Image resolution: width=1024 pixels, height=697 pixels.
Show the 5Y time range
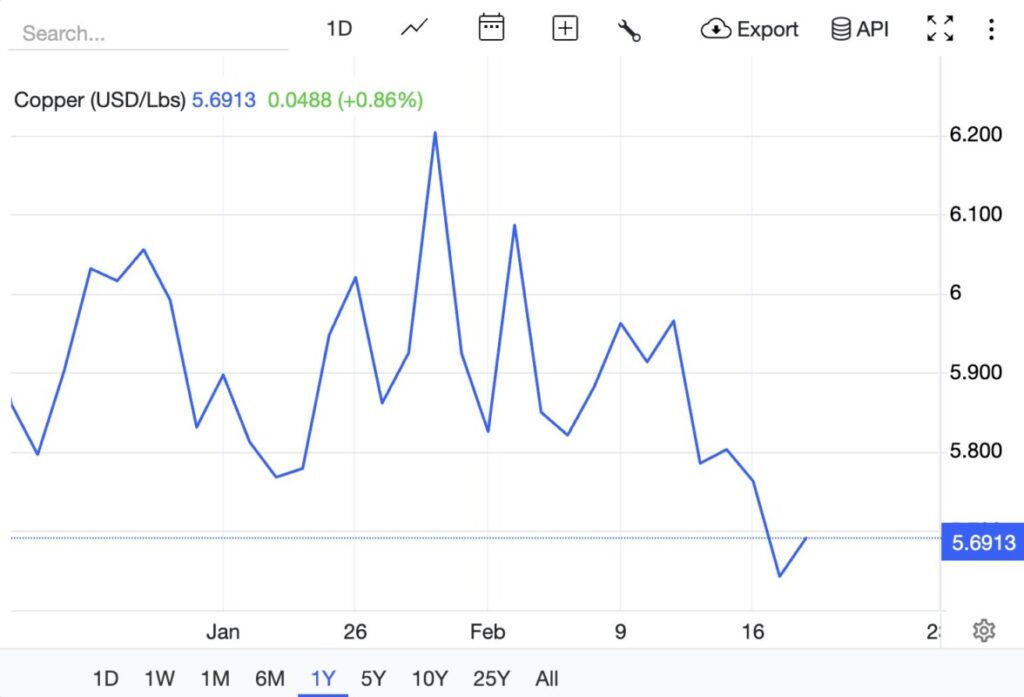click(x=373, y=679)
